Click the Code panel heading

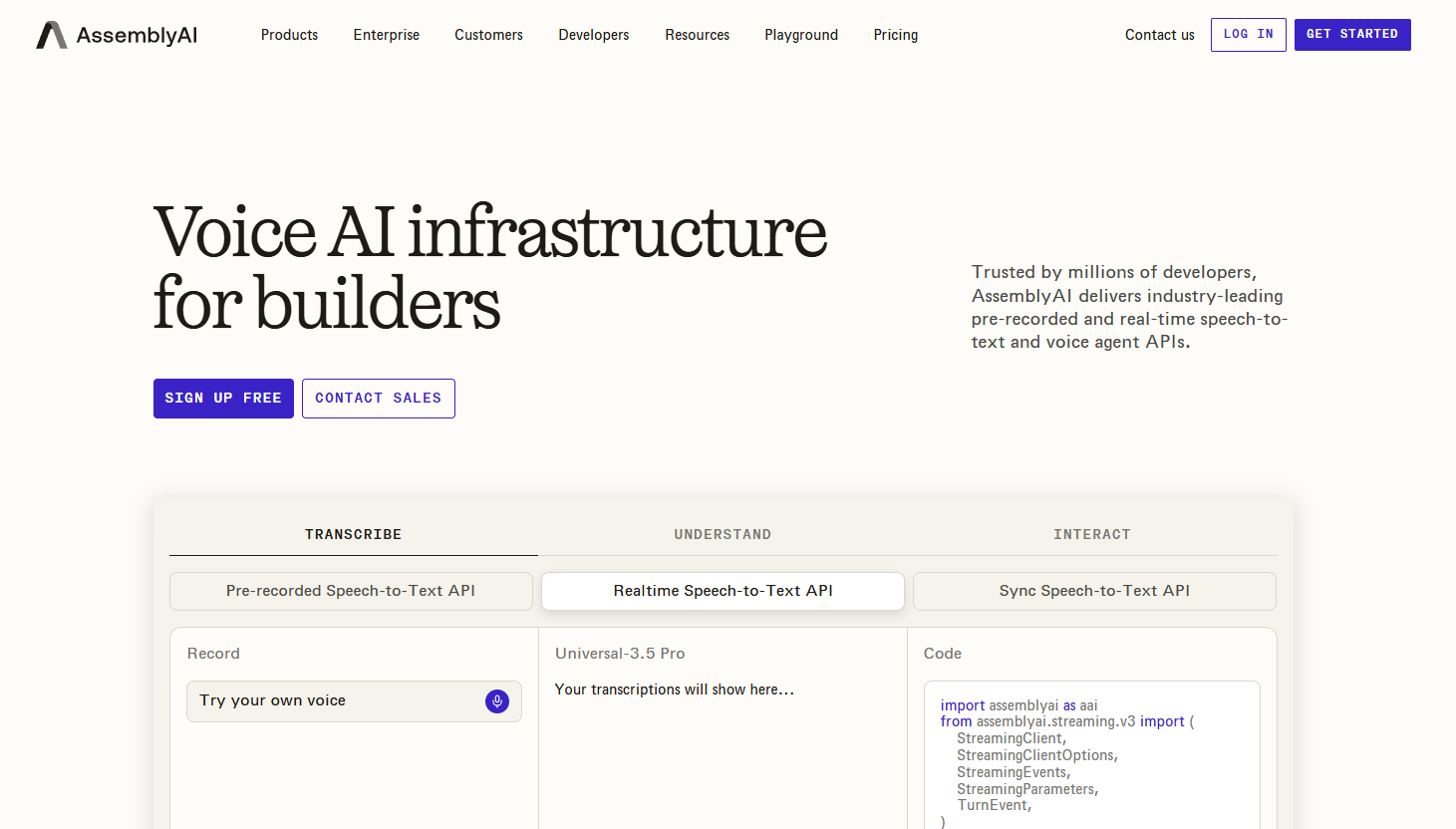pyautogui.click(x=943, y=654)
